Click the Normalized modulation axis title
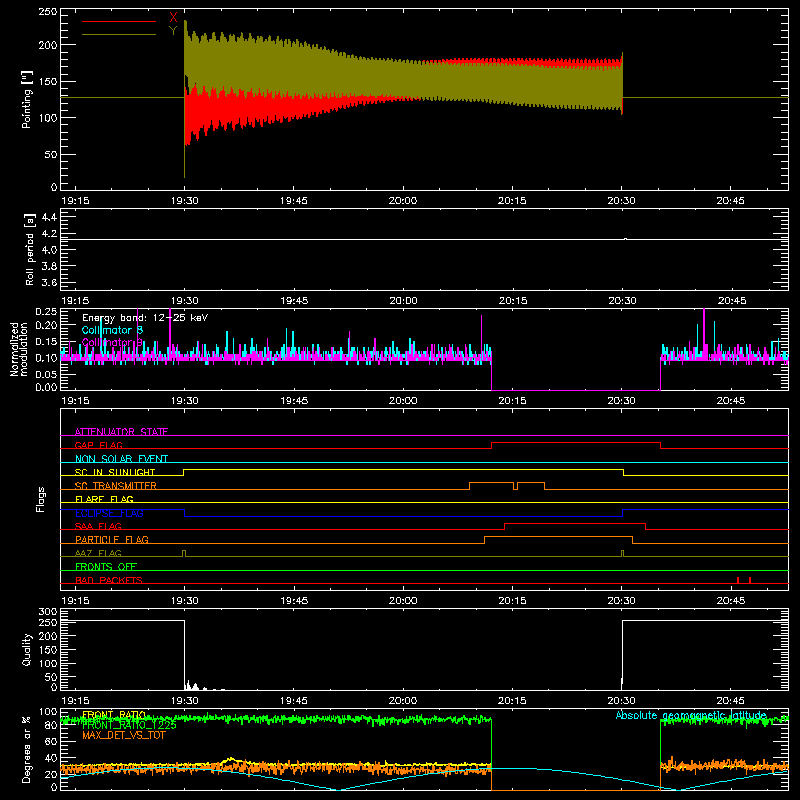800x800 pixels. pyautogui.click(x=19, y=349)
